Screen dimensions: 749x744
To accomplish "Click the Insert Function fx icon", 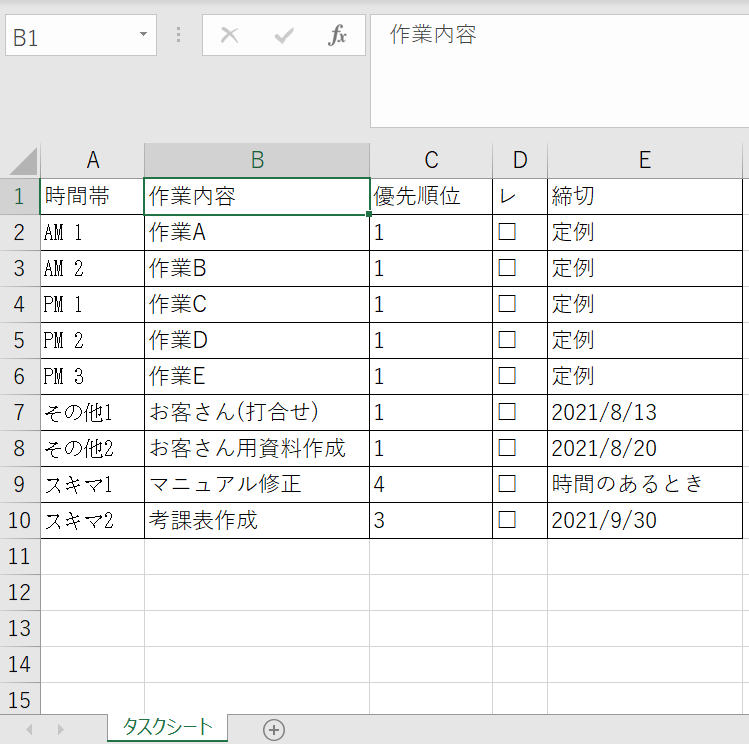I will coord(337,35).
